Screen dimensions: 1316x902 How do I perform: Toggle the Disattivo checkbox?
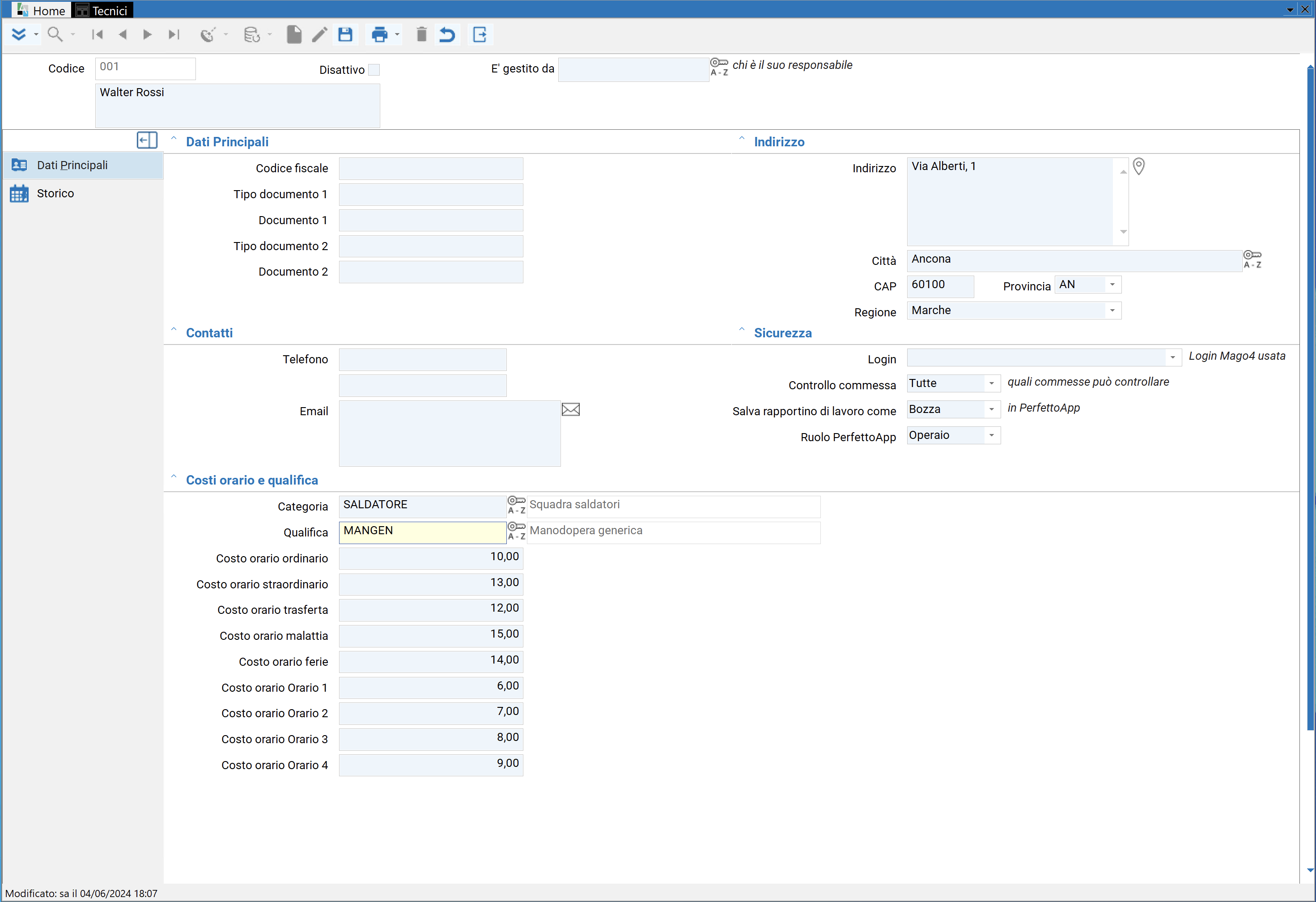[374, 70]
